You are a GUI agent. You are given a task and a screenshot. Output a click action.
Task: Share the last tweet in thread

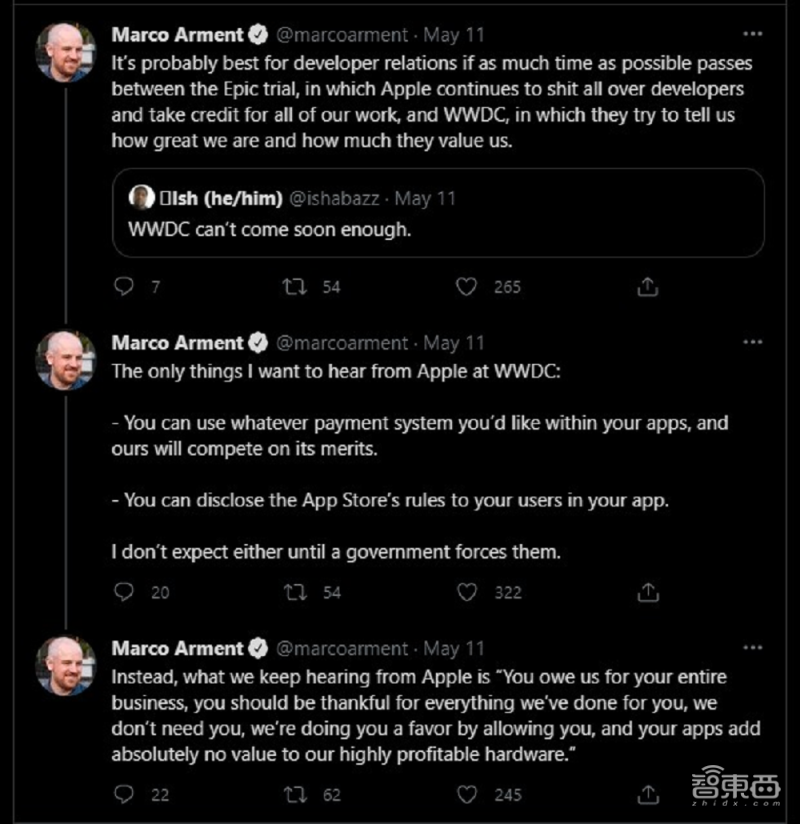647,795
